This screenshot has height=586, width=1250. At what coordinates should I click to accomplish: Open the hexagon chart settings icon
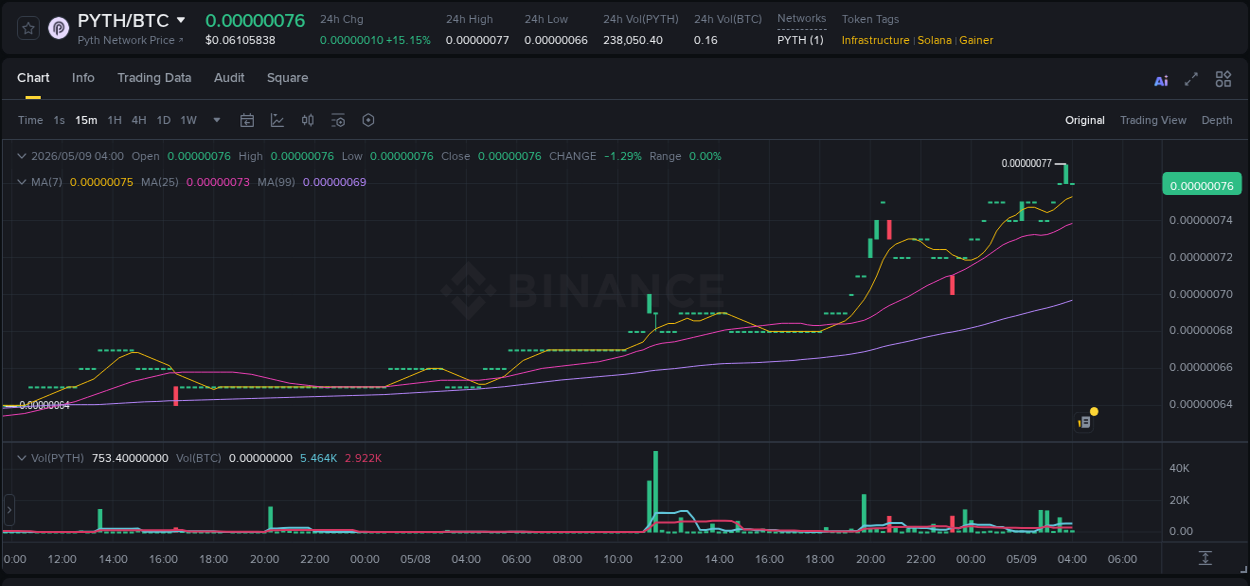tap(368, 120)
